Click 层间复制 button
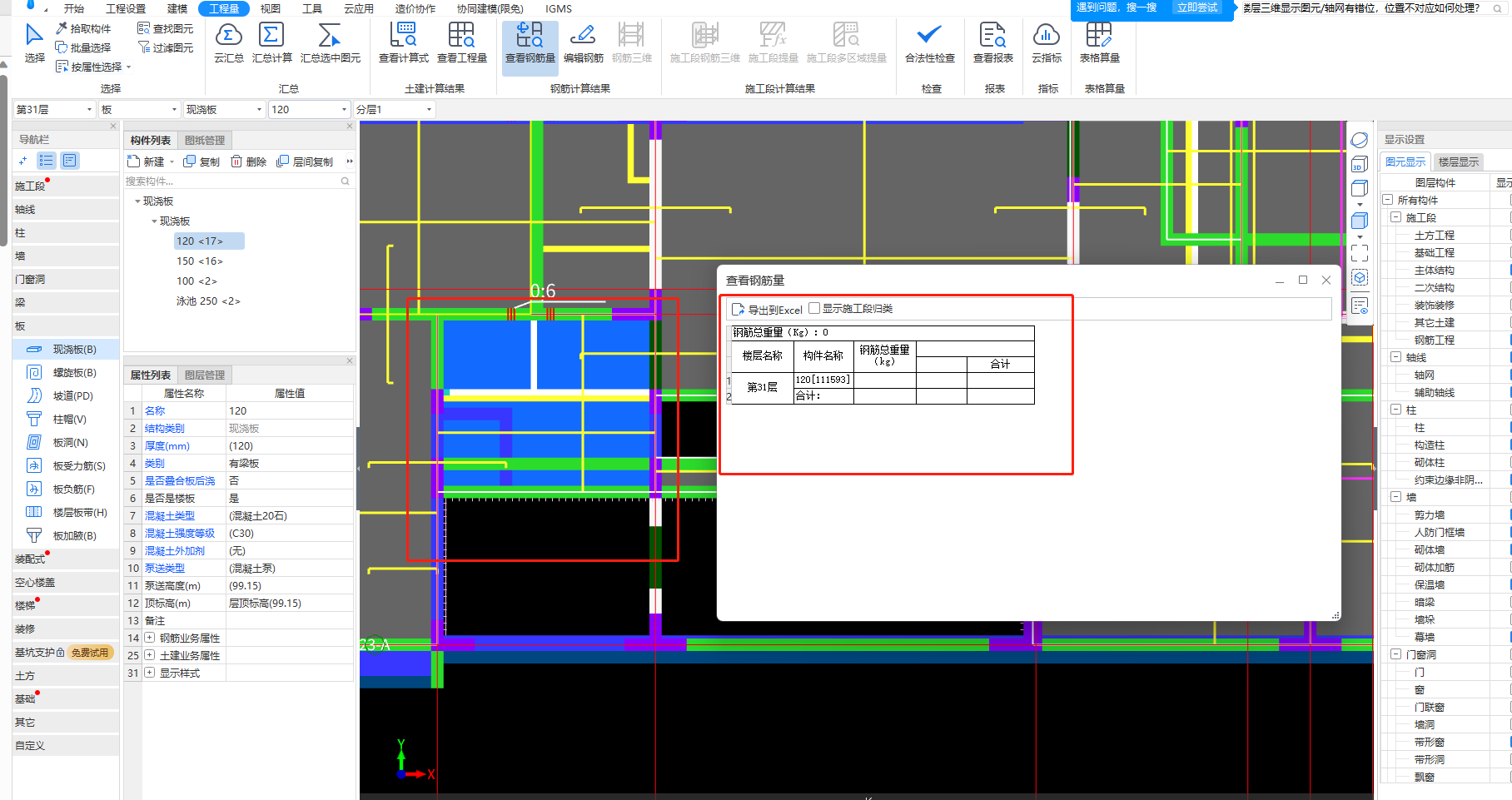This screenshot has width=1512, height=800. pos(305,161)
